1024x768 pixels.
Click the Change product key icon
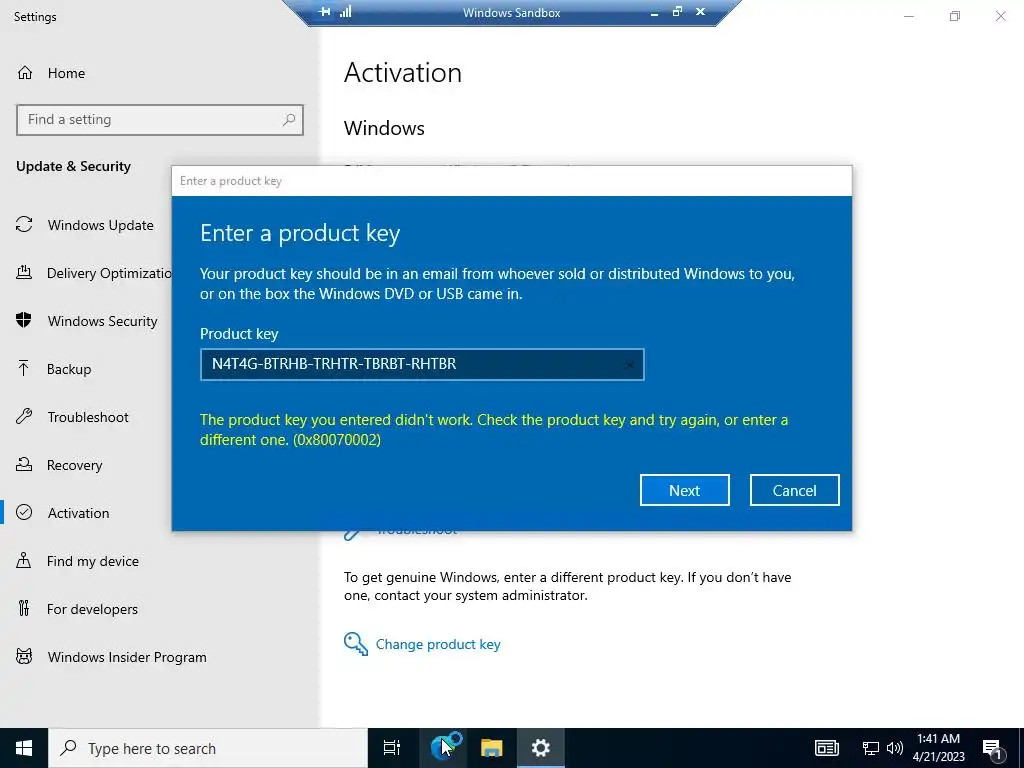click(356, 644)
